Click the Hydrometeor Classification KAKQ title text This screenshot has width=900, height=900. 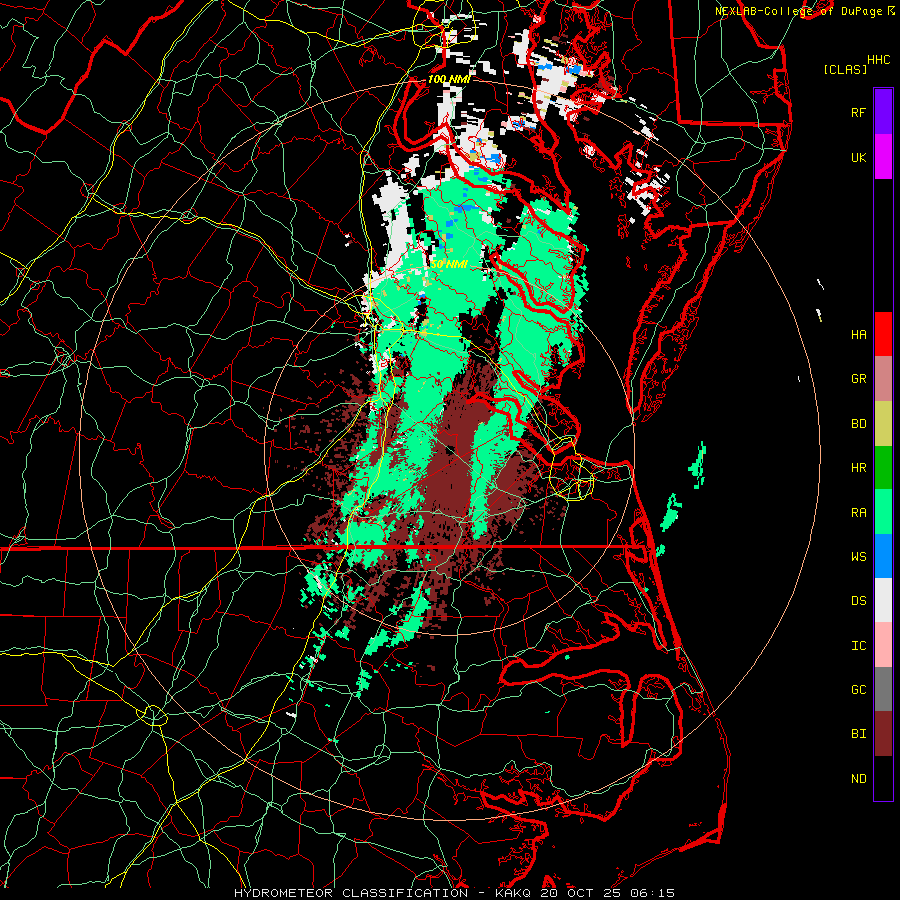pos(455,893)
